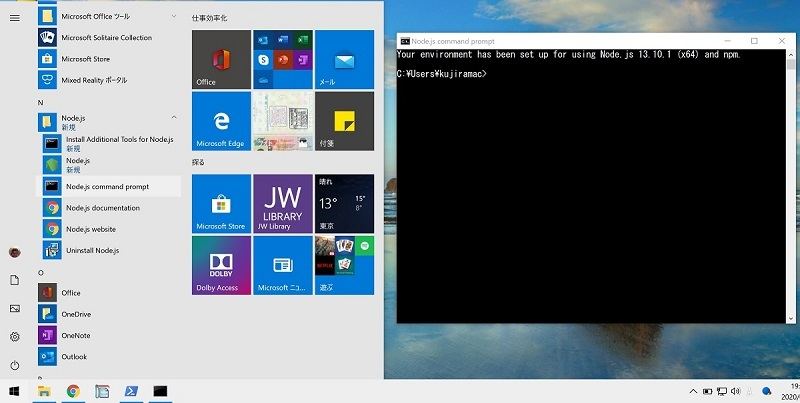The height and width of the screenshot is (403, 800).
Task: Open File Explorer from the taskbar
Action: click(x=44, y=391)
